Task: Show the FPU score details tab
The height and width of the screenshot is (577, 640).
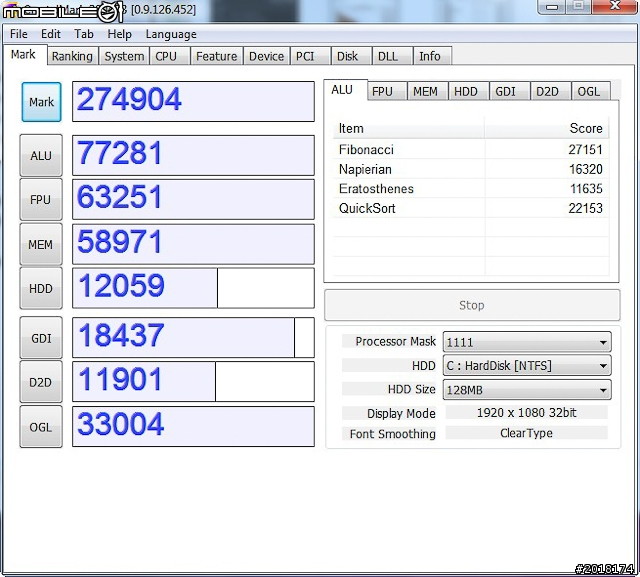Action: click(382, 91)
